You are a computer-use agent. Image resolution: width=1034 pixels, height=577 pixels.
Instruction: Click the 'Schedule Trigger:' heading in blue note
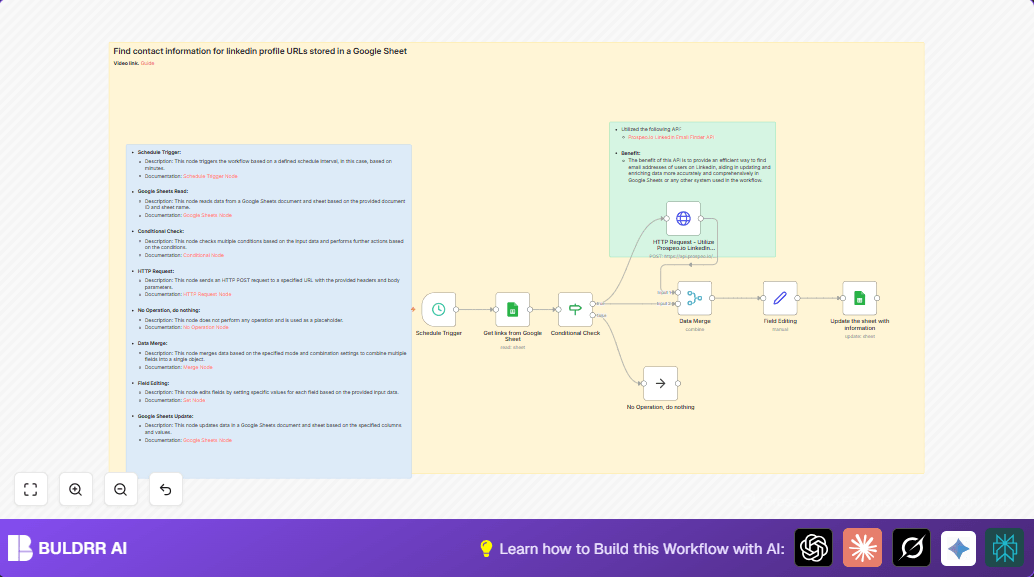coord(159,152)
